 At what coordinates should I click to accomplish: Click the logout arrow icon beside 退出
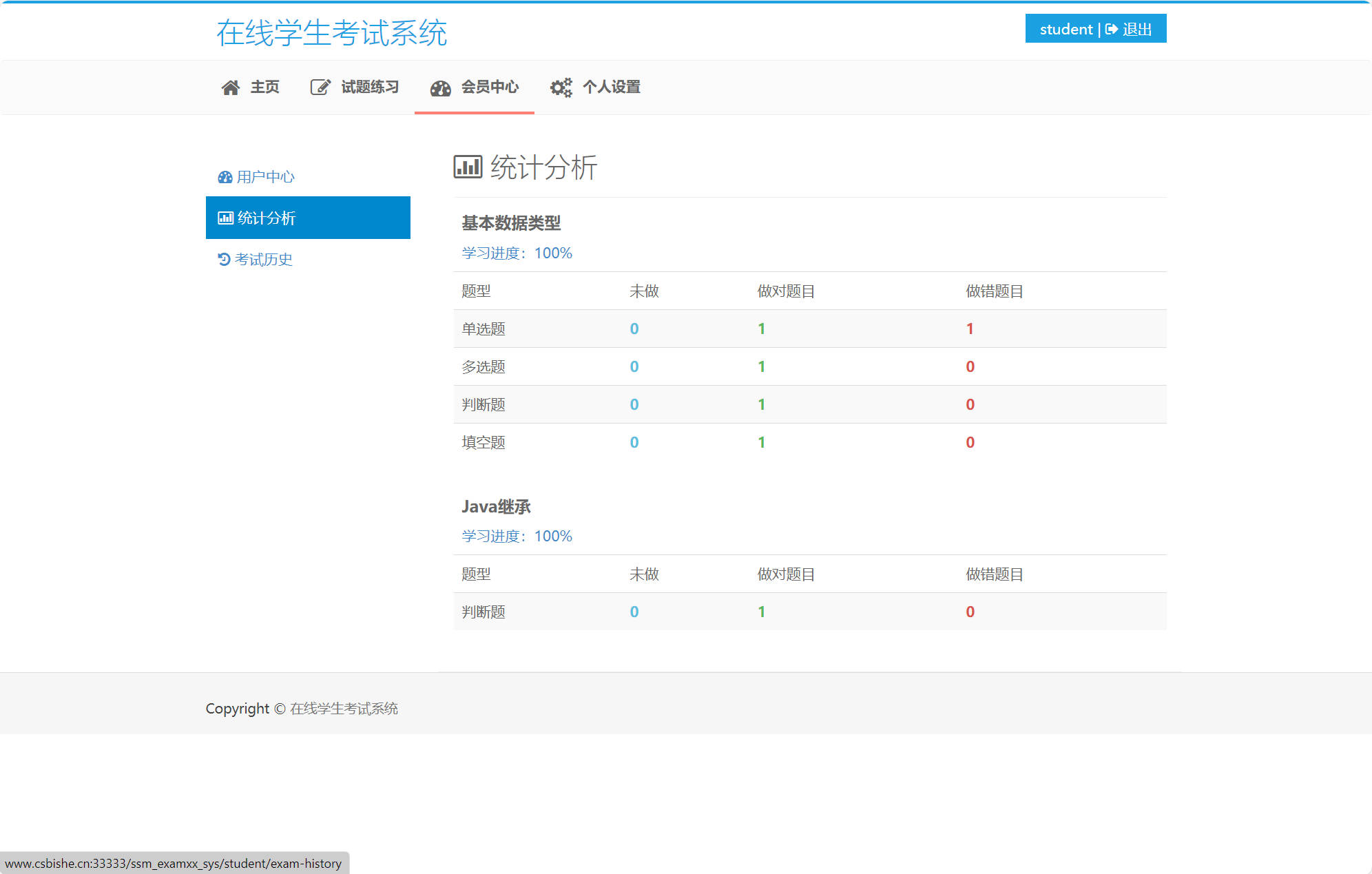(1111, 29)
